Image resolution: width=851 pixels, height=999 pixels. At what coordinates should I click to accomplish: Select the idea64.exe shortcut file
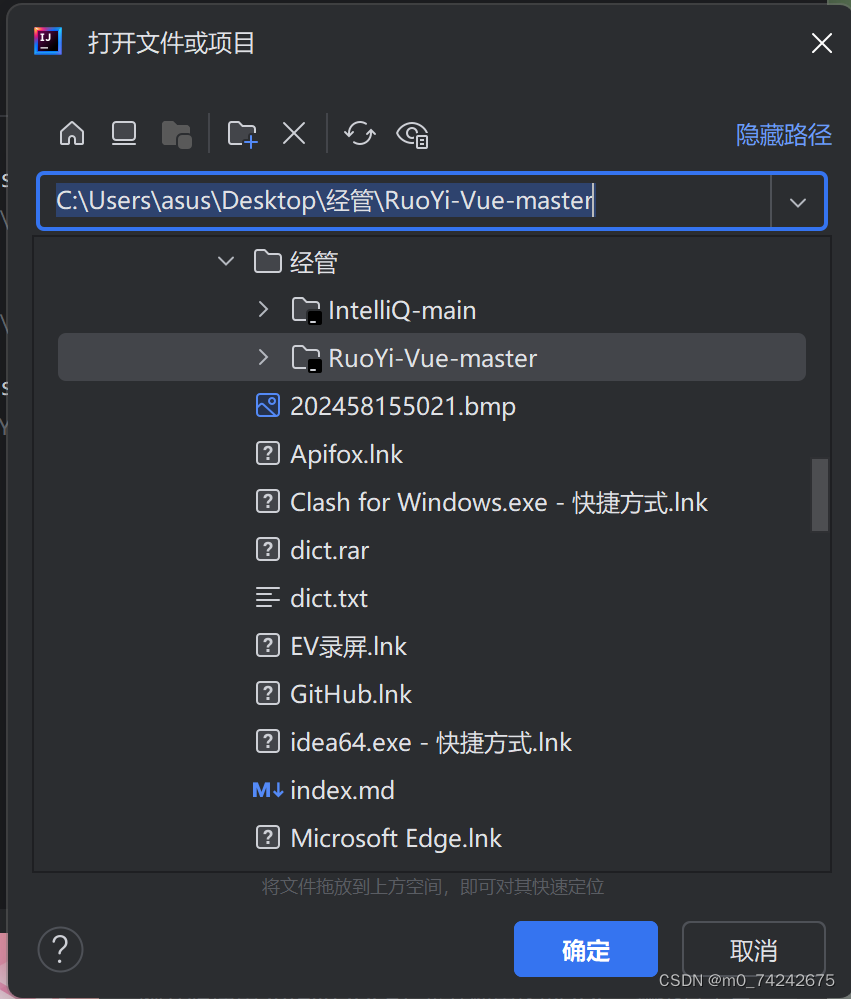pos(432,742)
